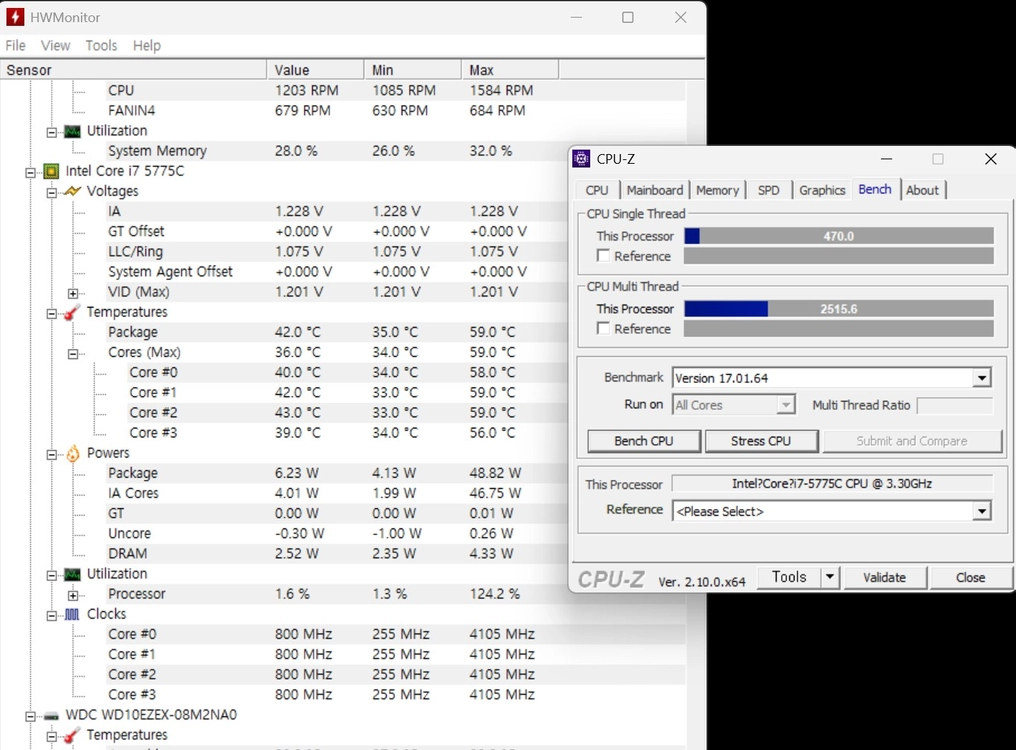Click the Max column header
1016x750 pixels.
pyautogui.click(x=510, y=69)
